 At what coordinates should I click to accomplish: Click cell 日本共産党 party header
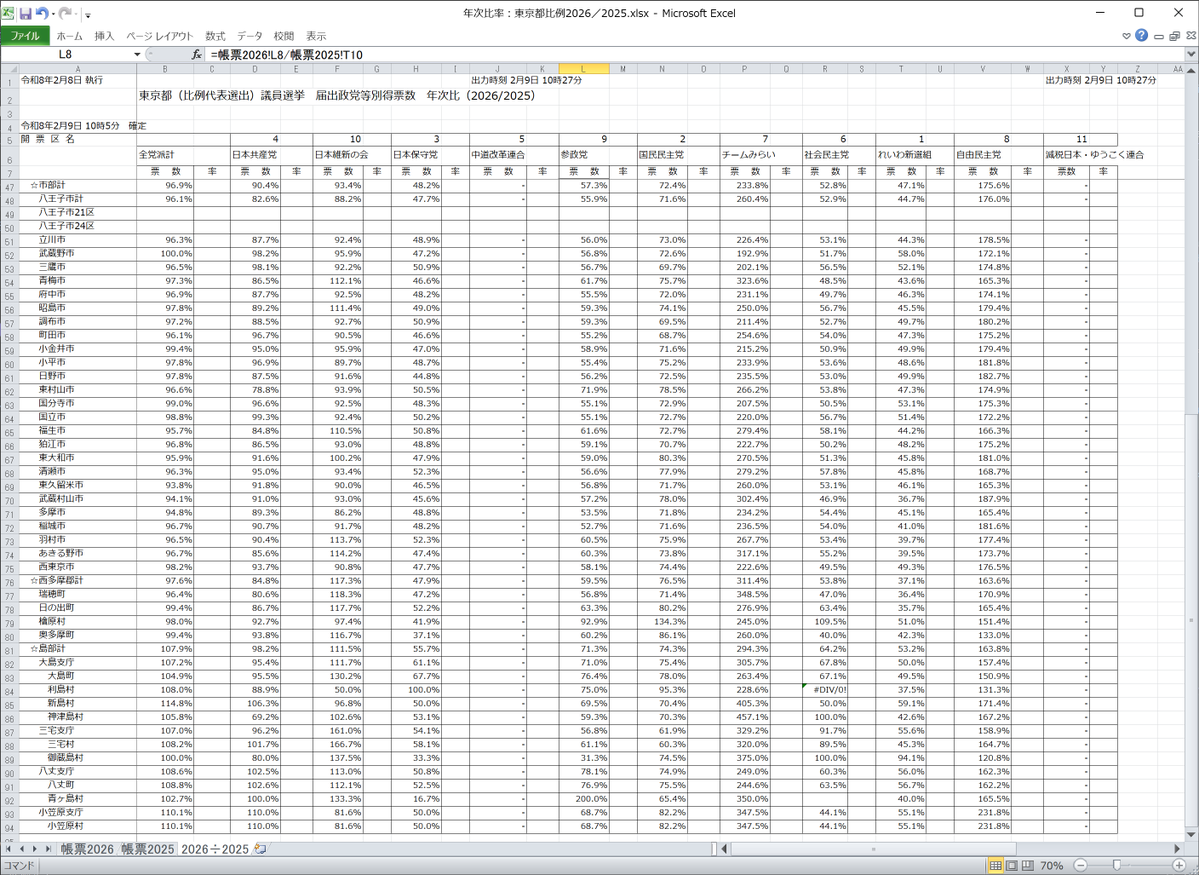[254, 155]
